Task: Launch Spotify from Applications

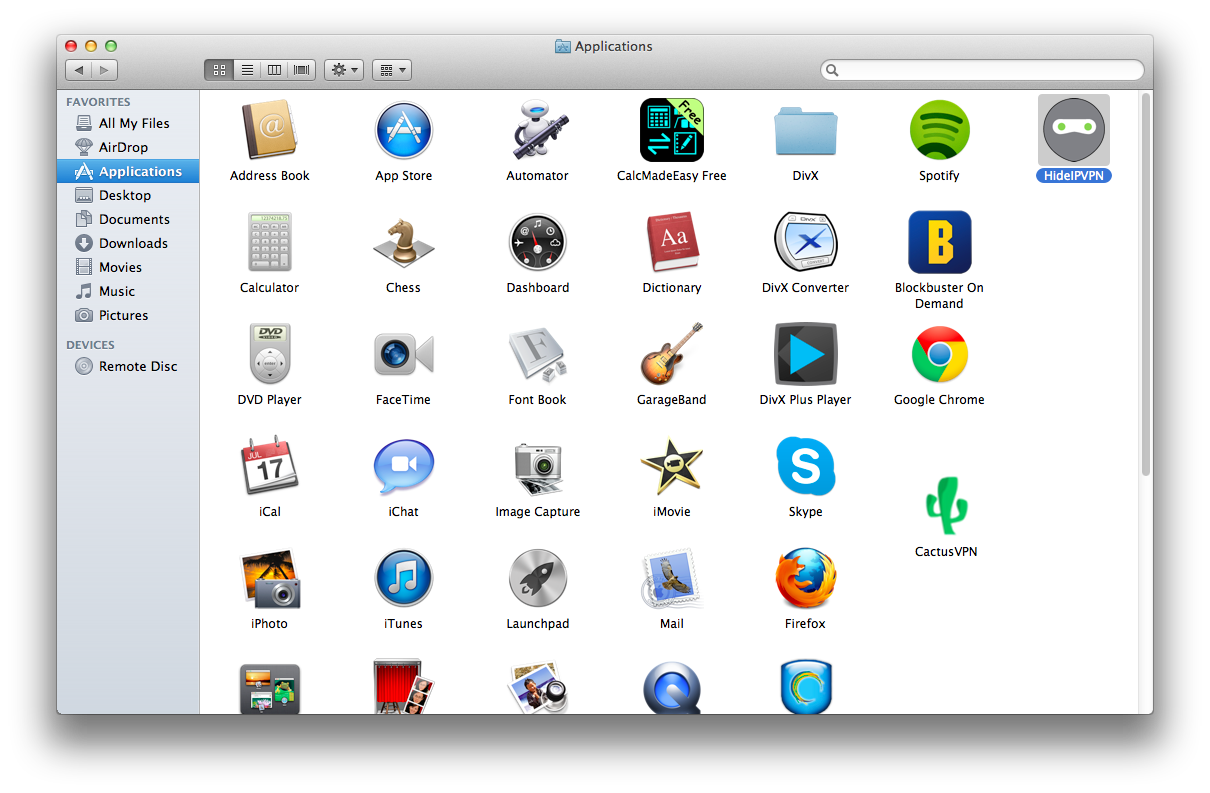Action: (940, 130)
